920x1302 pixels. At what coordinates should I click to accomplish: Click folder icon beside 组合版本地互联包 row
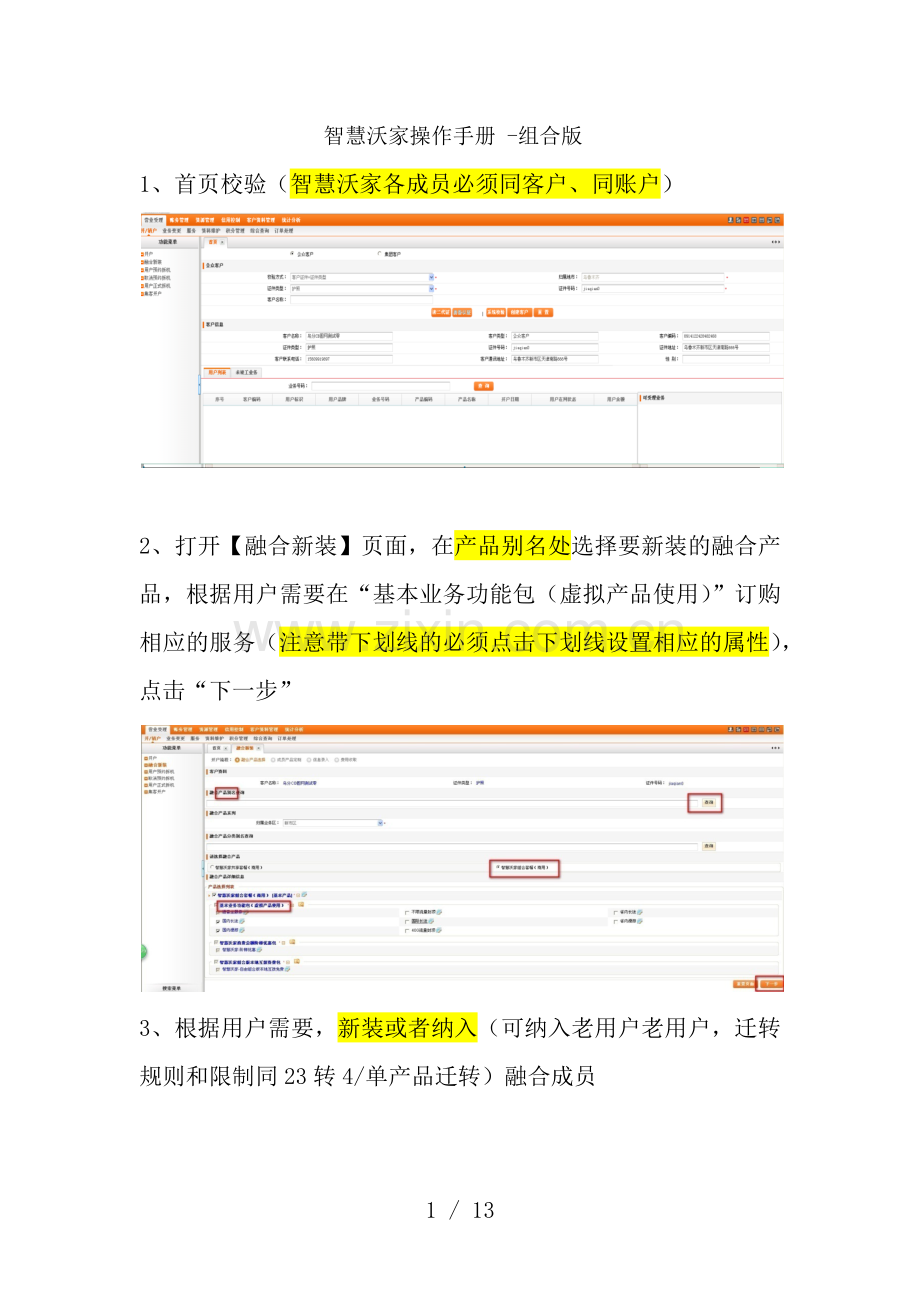pos(297,961)
